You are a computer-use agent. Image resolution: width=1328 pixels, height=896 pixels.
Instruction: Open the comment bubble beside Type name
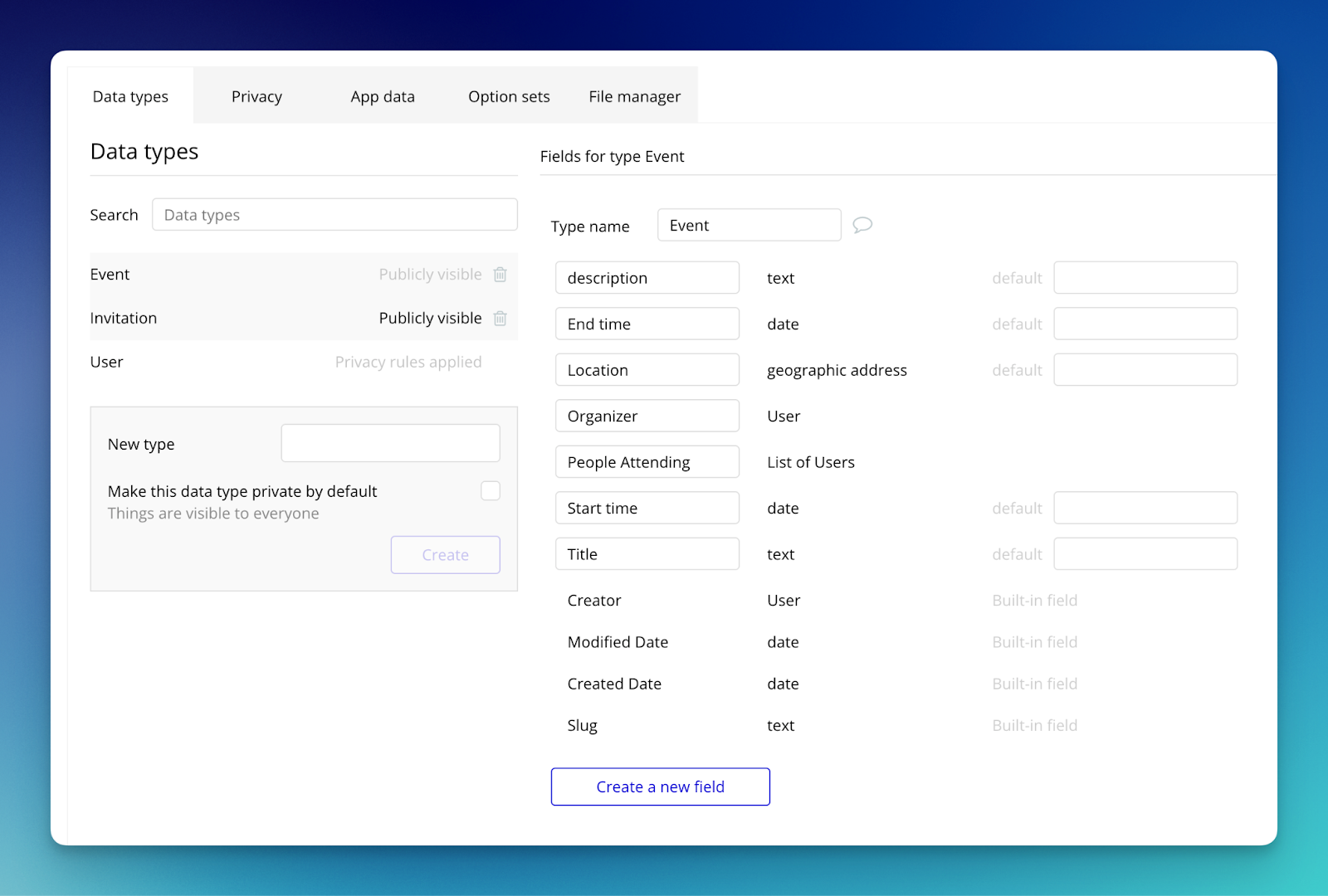pyautogui.click(x=862, y=225)
